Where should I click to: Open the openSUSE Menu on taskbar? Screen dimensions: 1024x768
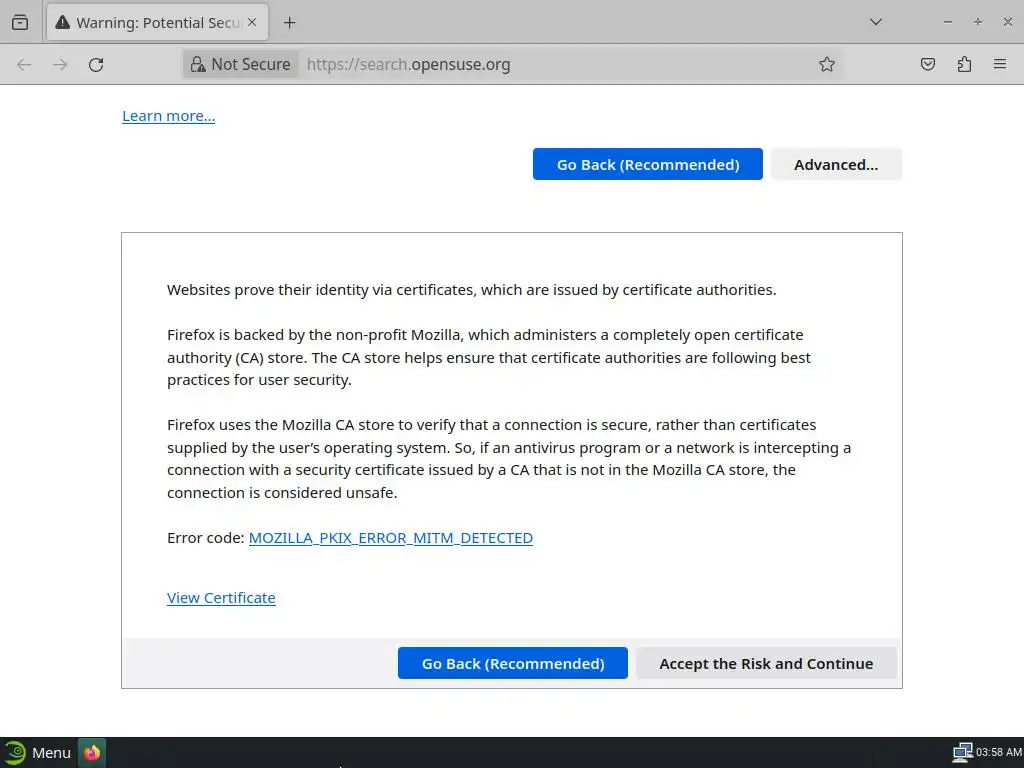pyautogui.click(x=37, y=753)
